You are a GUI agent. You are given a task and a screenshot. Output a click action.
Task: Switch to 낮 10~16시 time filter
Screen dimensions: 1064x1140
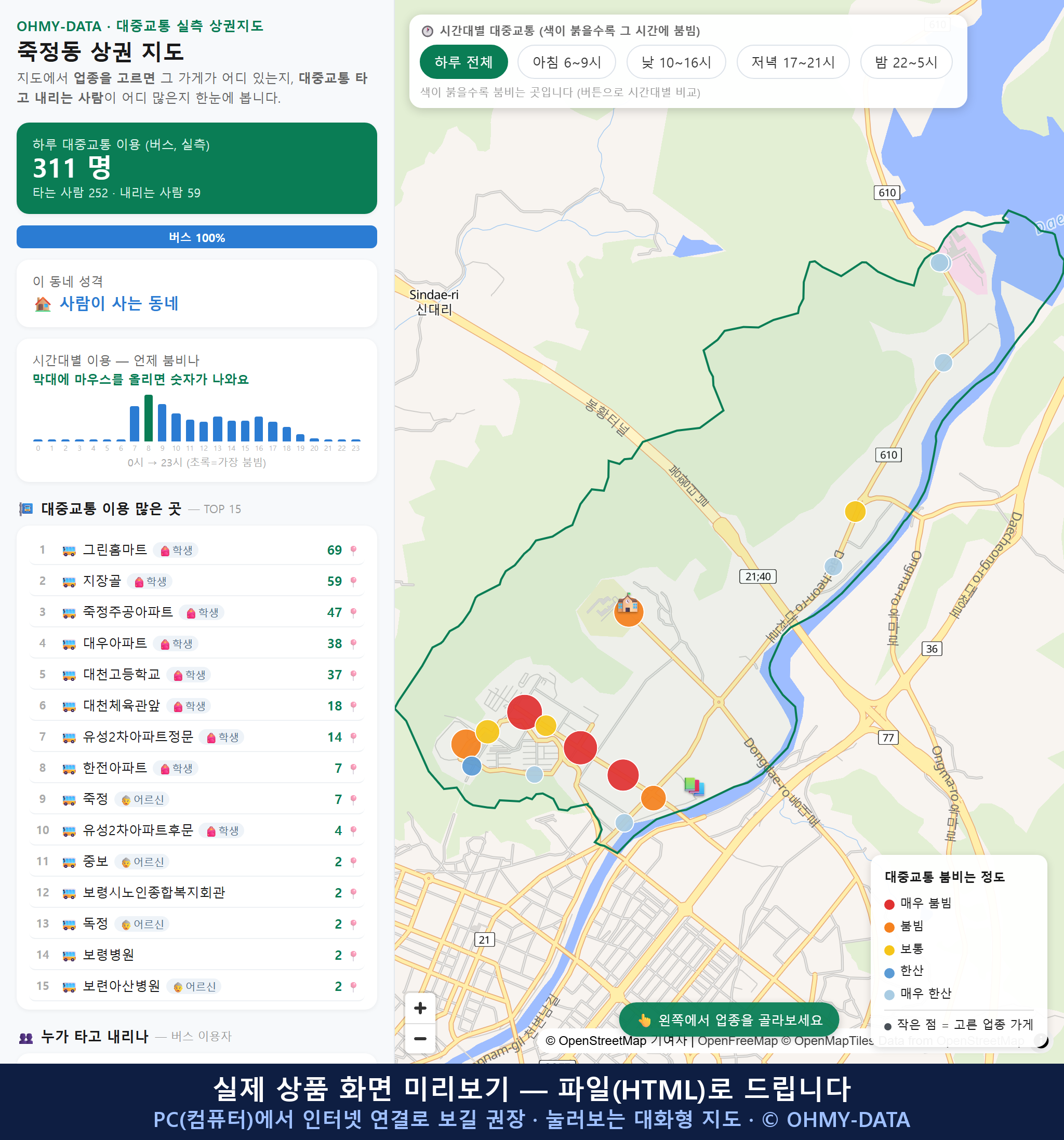click(676, 62)
